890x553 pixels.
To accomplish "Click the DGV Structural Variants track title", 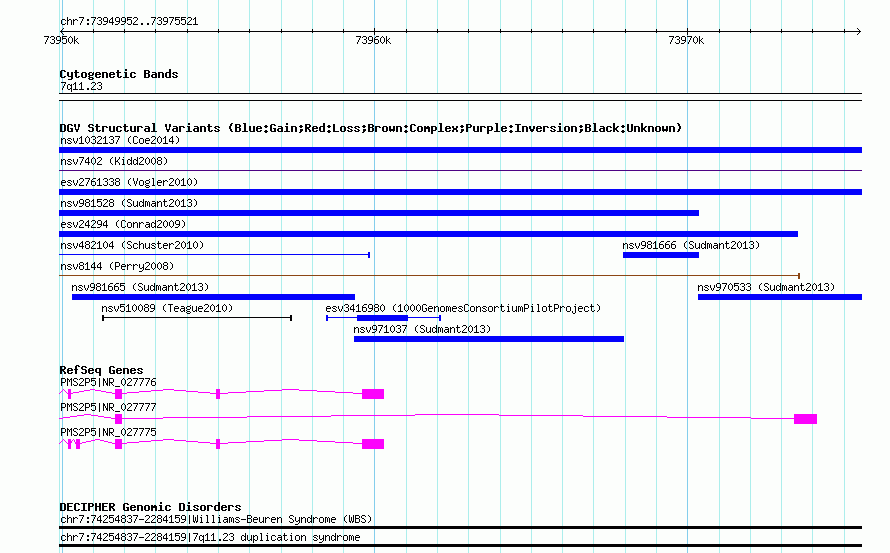I will point(371,128).
